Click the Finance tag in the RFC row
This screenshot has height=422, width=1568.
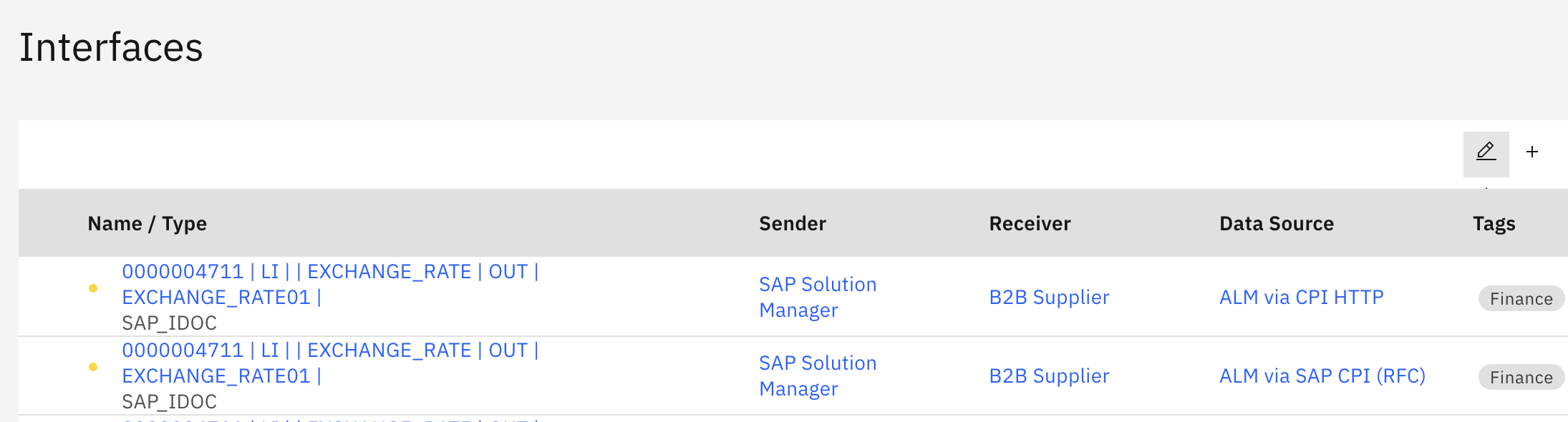tap(1521, 378)
